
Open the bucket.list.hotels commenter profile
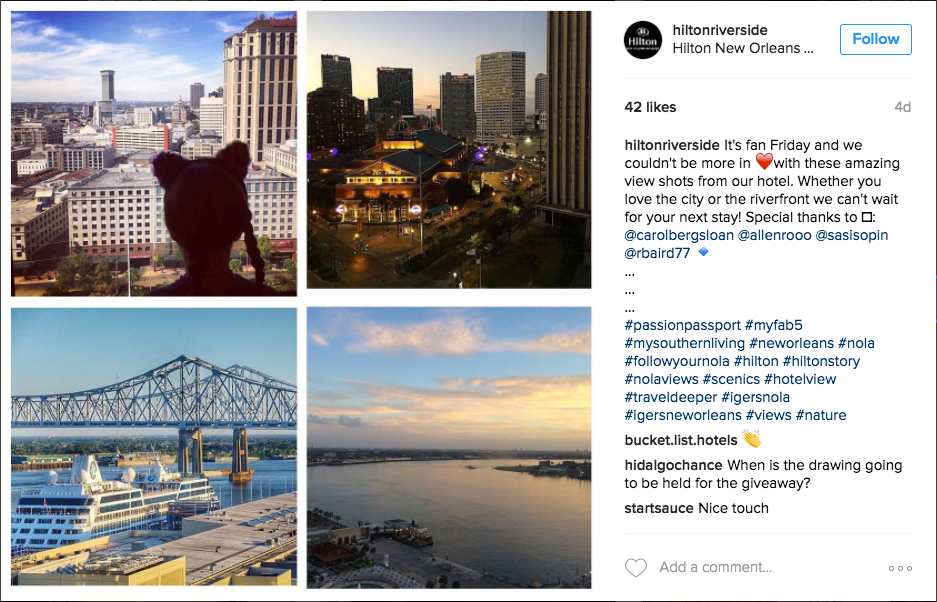click(680, 440)
